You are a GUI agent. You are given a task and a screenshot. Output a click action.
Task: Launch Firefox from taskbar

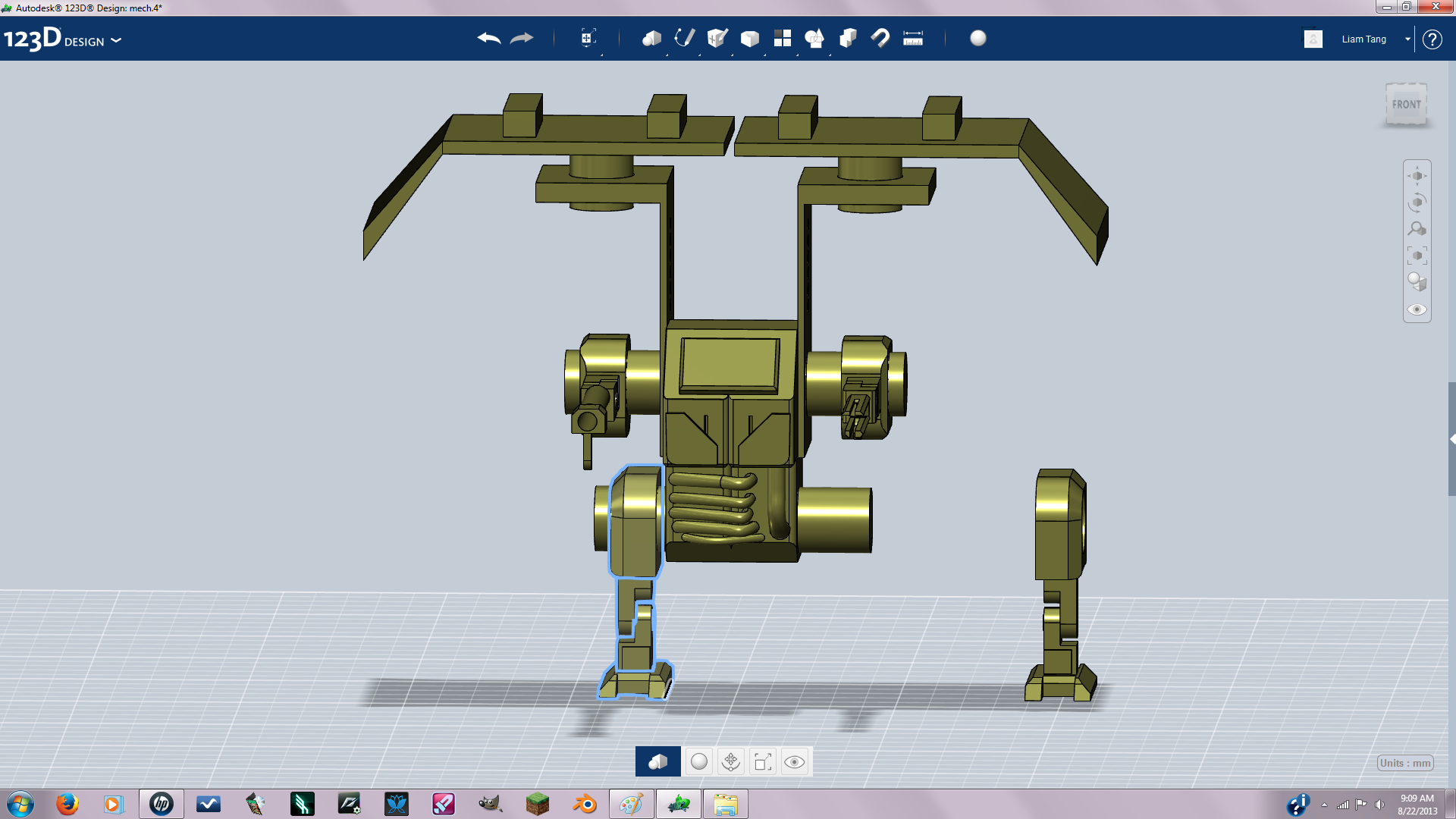click(x=67, y=804)
